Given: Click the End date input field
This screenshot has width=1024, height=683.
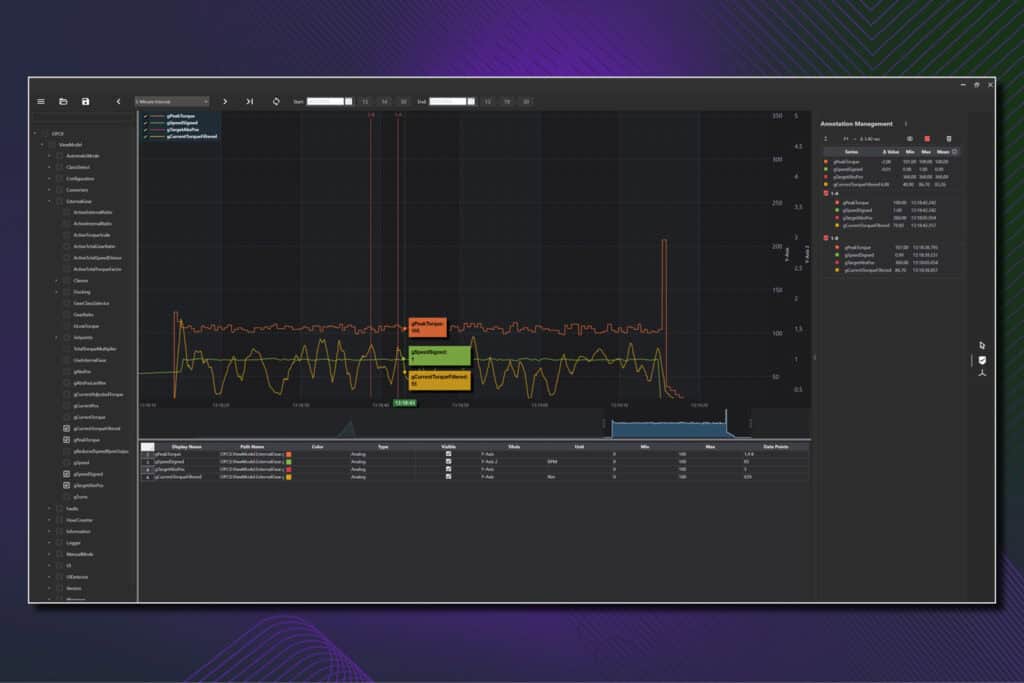Looking at the screenshot, I should [447, 102].
